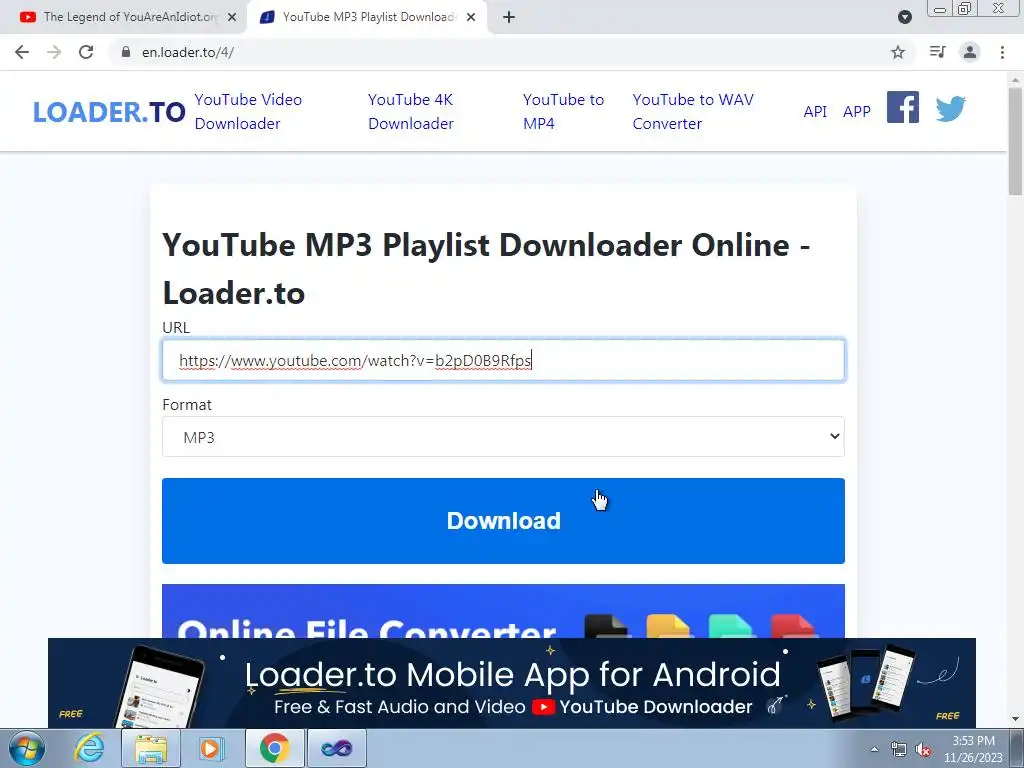
Task: Show hidden system tray icons
Action: tap(874, 749)
